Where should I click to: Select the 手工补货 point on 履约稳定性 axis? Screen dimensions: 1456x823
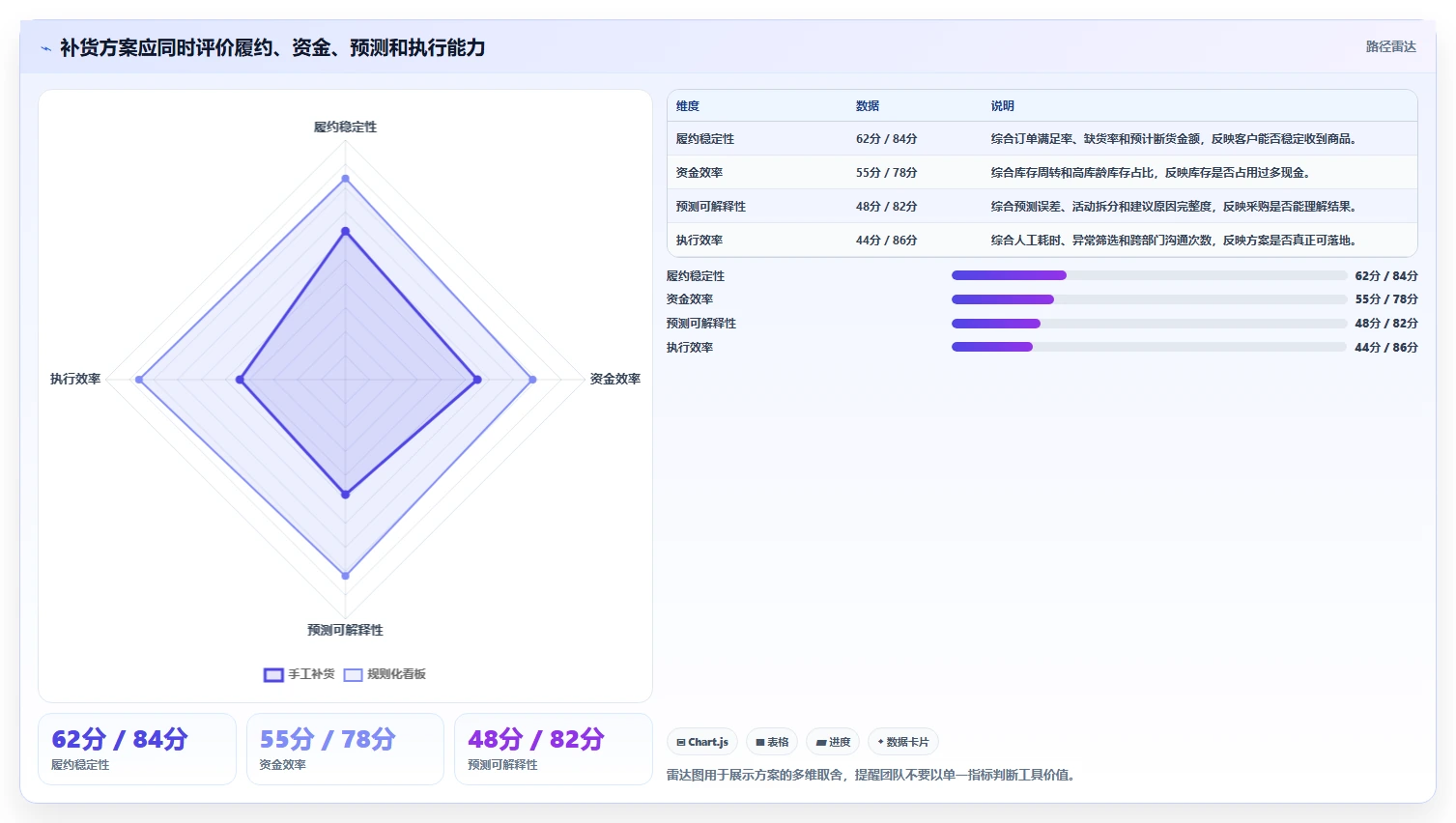tap(345, 231)
